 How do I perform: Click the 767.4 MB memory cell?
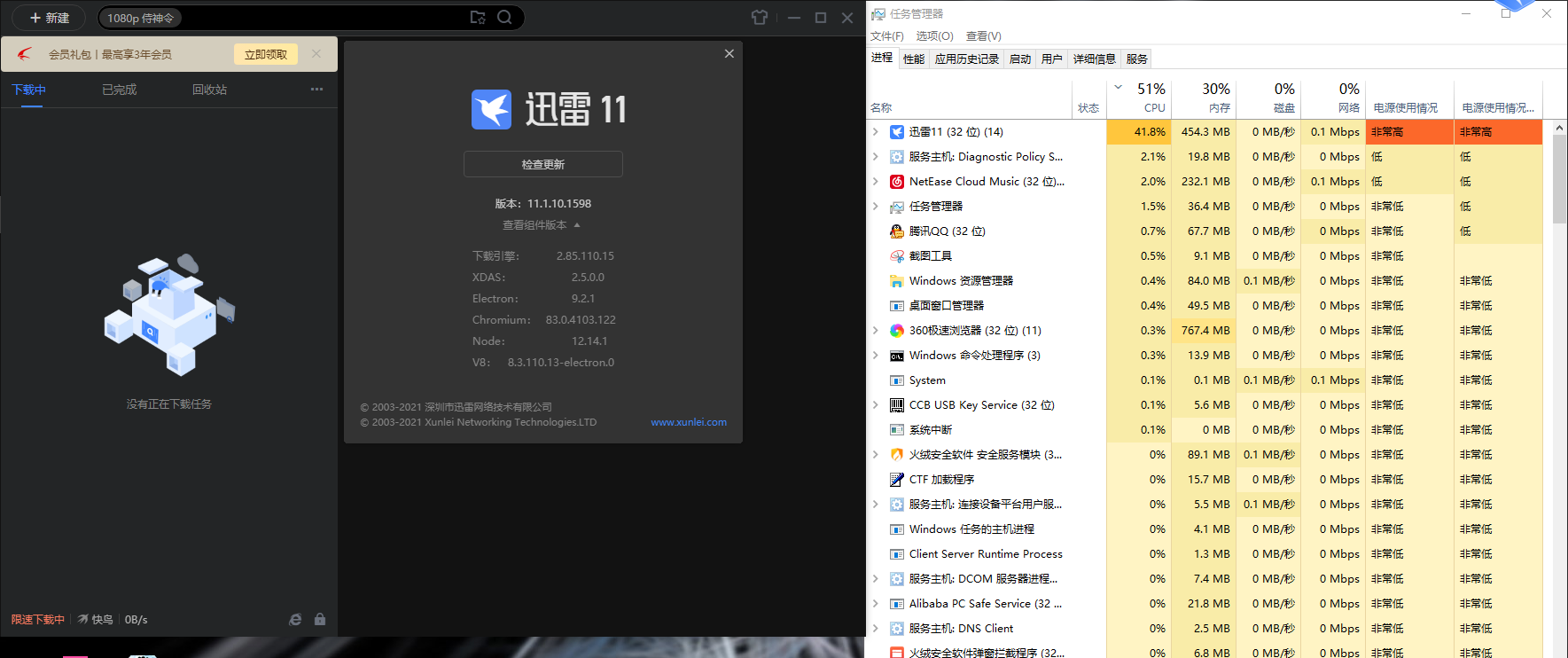click(x=1204, y=331)
